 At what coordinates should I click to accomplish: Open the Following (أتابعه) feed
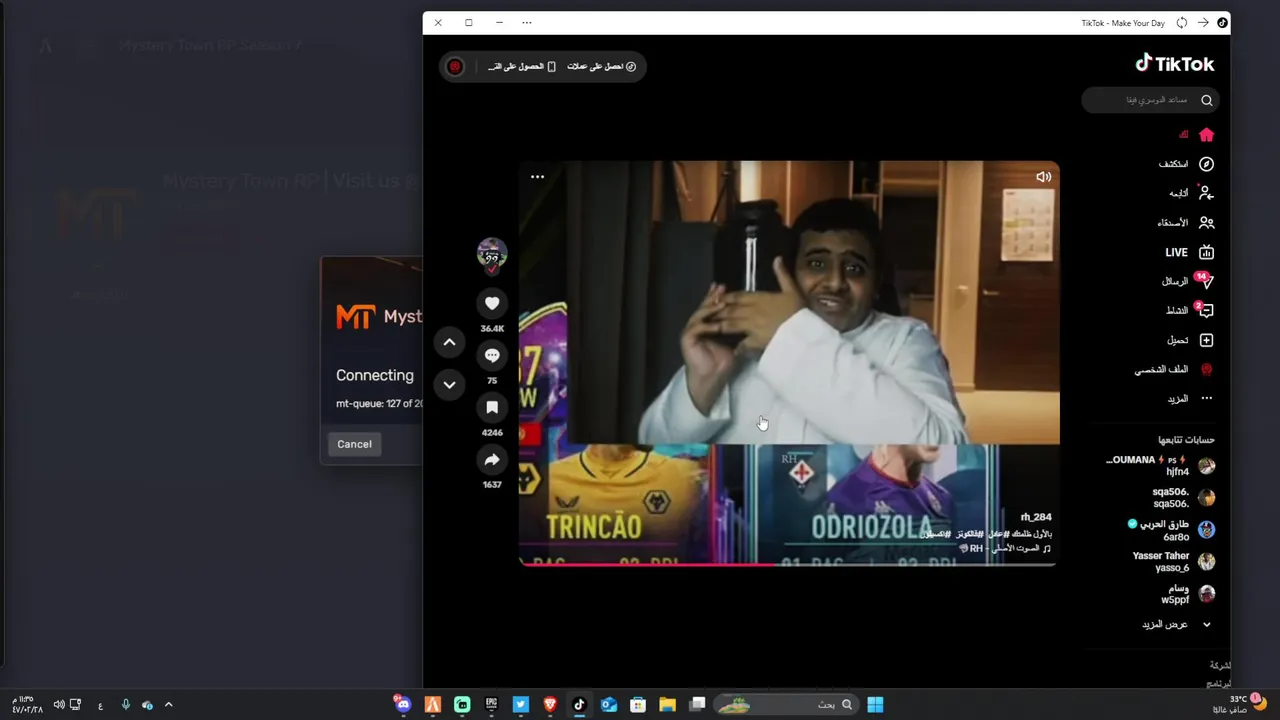[1192, 193]
